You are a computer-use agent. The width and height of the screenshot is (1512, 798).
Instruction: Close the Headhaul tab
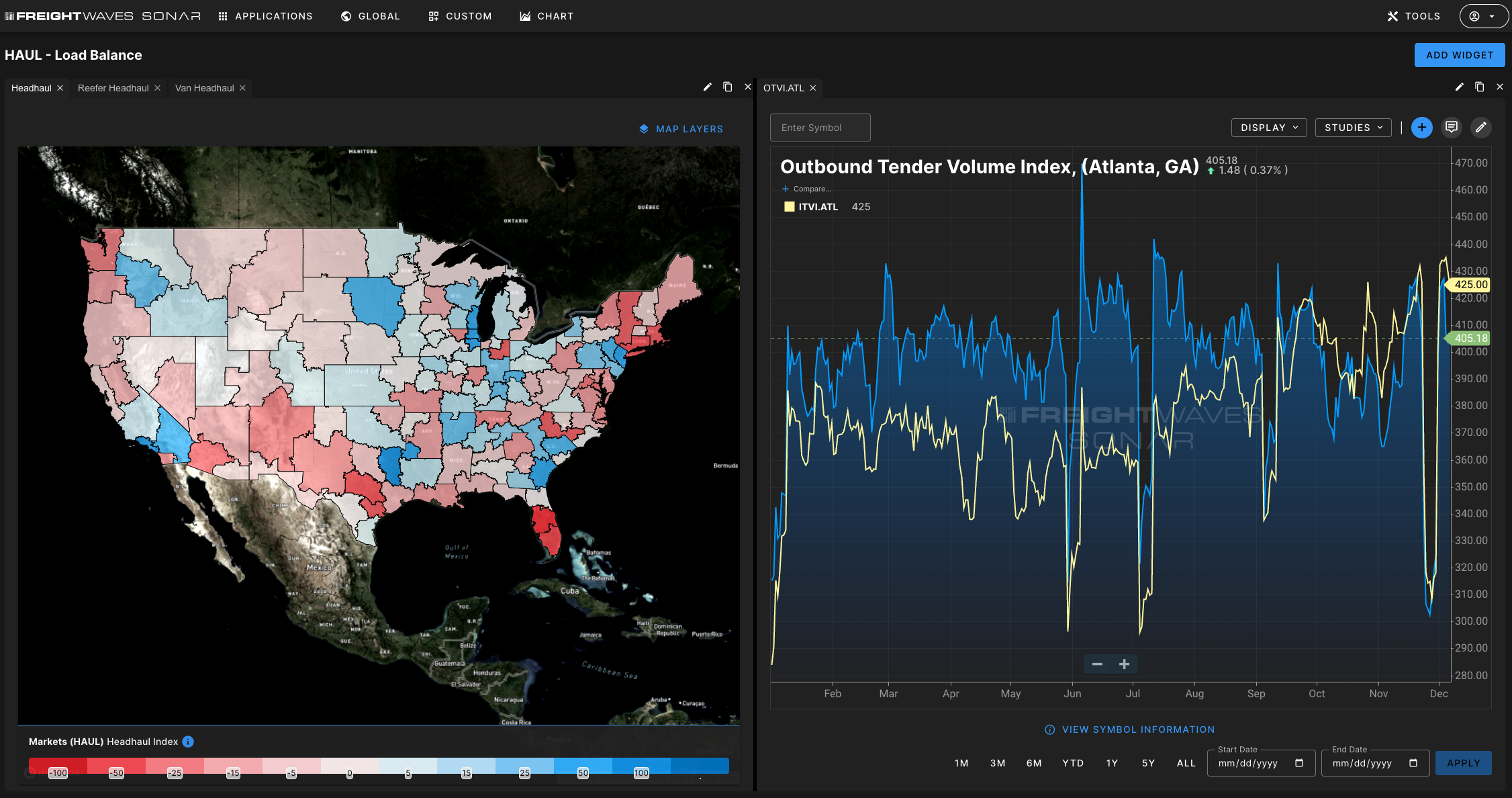pos(60,88)
